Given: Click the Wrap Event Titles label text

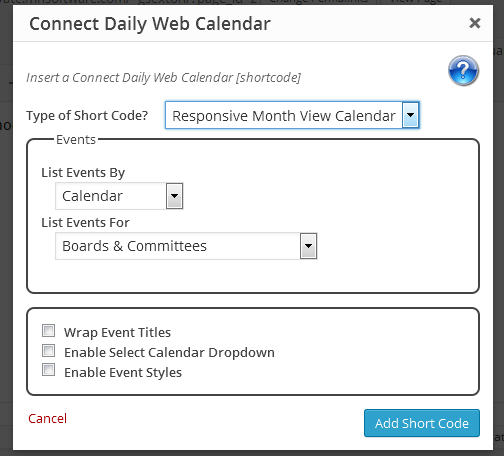Looking at the screenshot, I should (117, 333).
